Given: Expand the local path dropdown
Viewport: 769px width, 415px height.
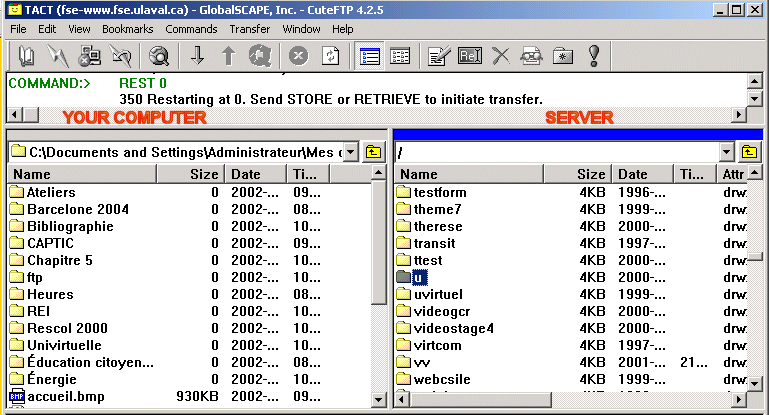Looking at the screenshot, I should pyautogui.click(x=350, y=152).
